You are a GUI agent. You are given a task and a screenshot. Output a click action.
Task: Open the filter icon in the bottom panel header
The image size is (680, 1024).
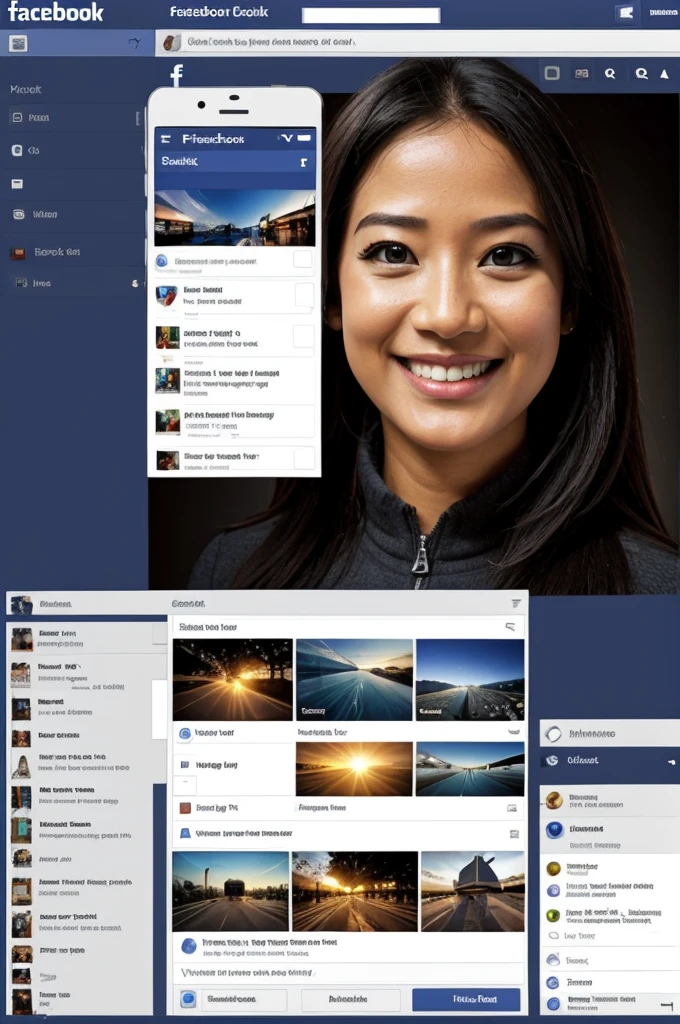516,603
